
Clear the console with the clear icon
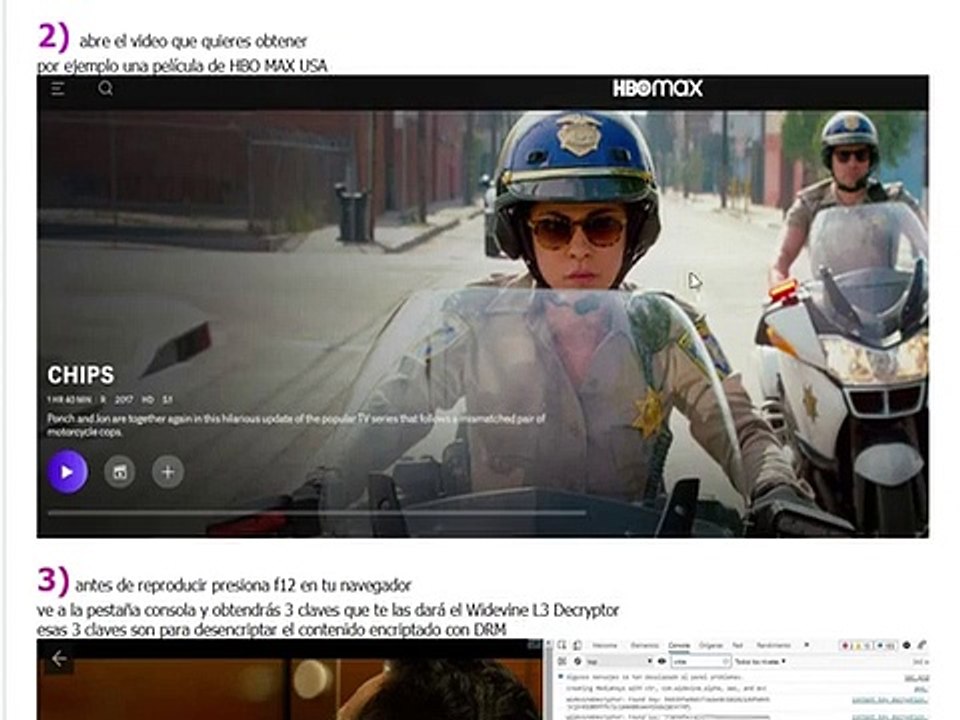577,661
